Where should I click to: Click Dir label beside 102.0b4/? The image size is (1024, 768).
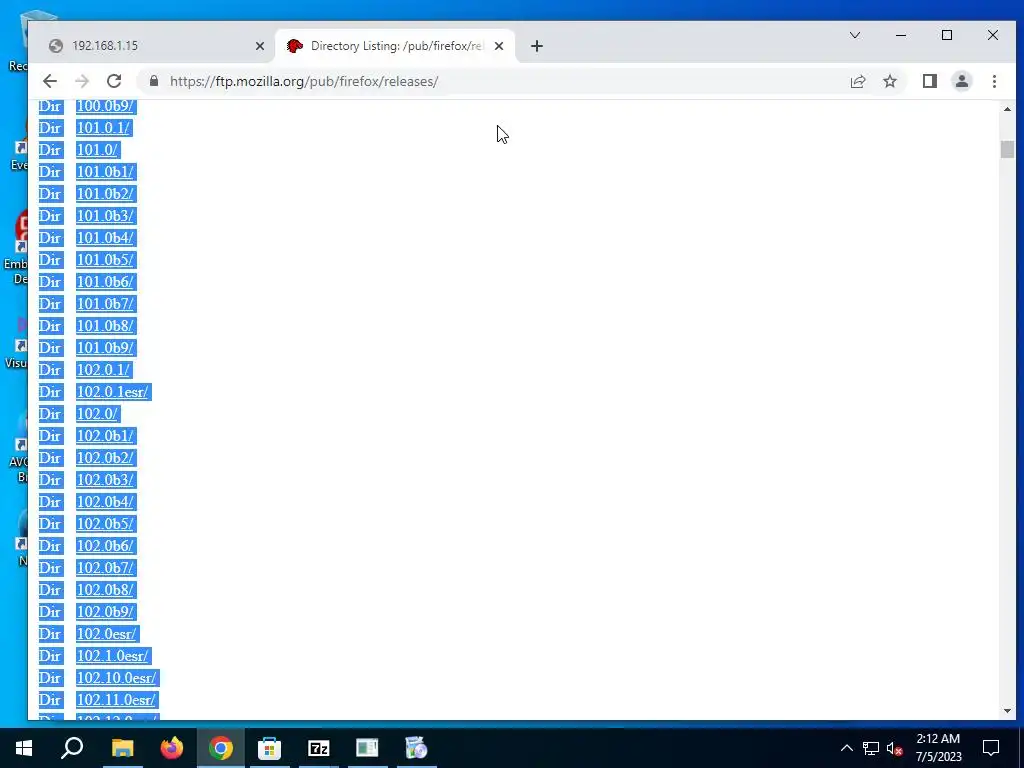[50, 502]
